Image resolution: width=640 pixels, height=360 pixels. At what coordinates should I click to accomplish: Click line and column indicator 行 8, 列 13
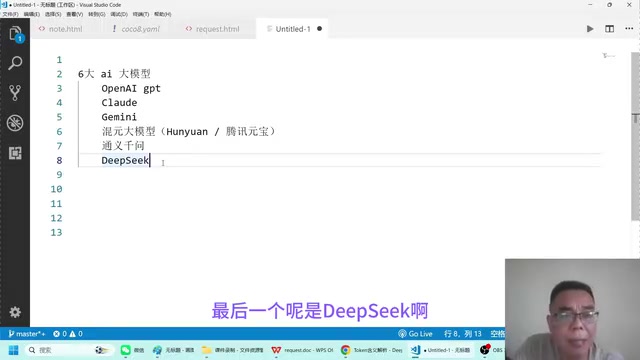click(x=462, y=333)
